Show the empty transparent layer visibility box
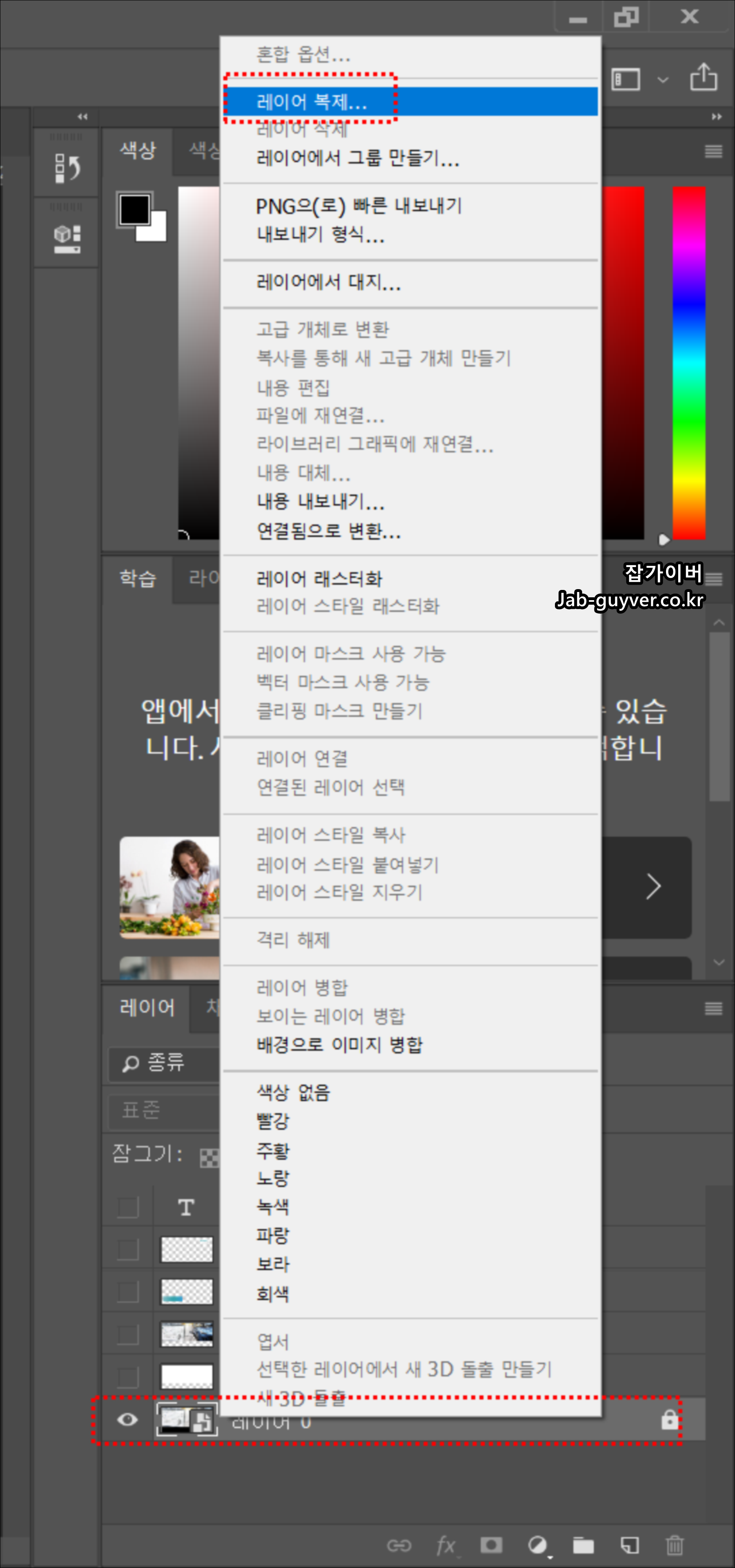This screenshot has width=735, height=1568. pyautogui.click(x=128, y=1250)
